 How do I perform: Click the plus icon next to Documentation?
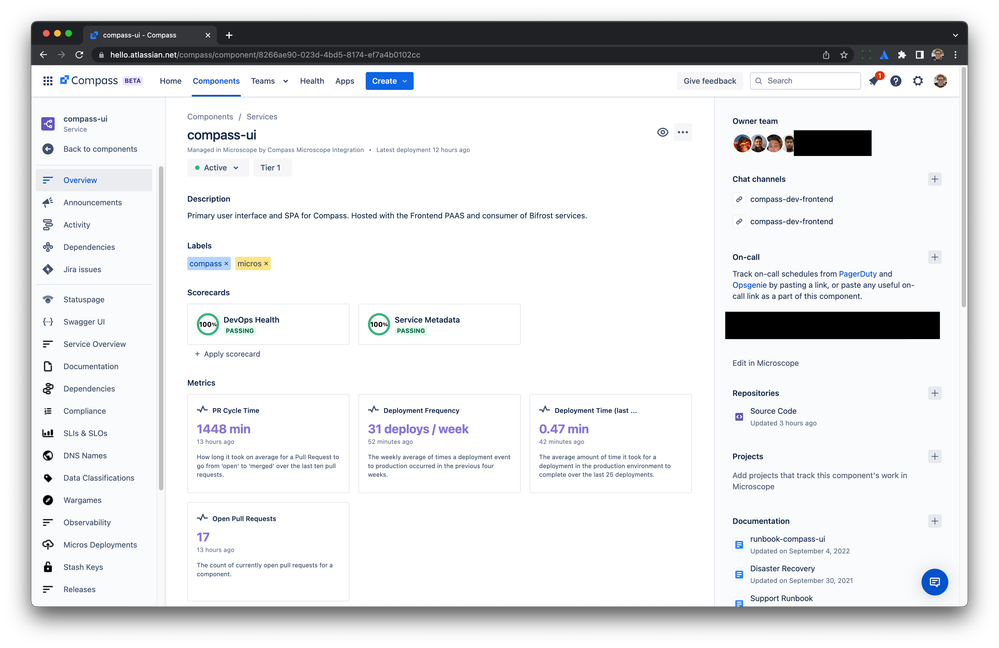click(934, 520)
